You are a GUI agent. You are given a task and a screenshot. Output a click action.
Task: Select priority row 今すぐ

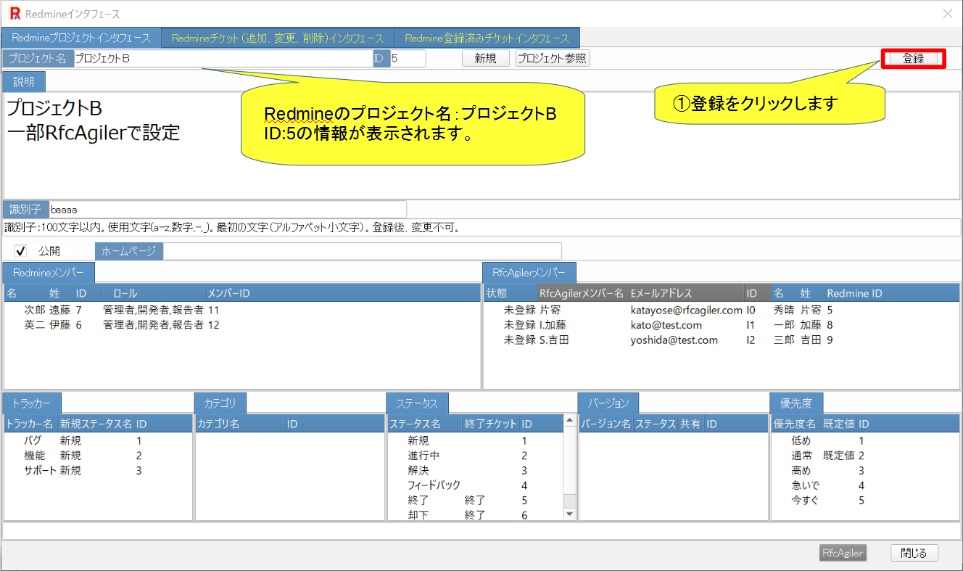tap(865, 500)
